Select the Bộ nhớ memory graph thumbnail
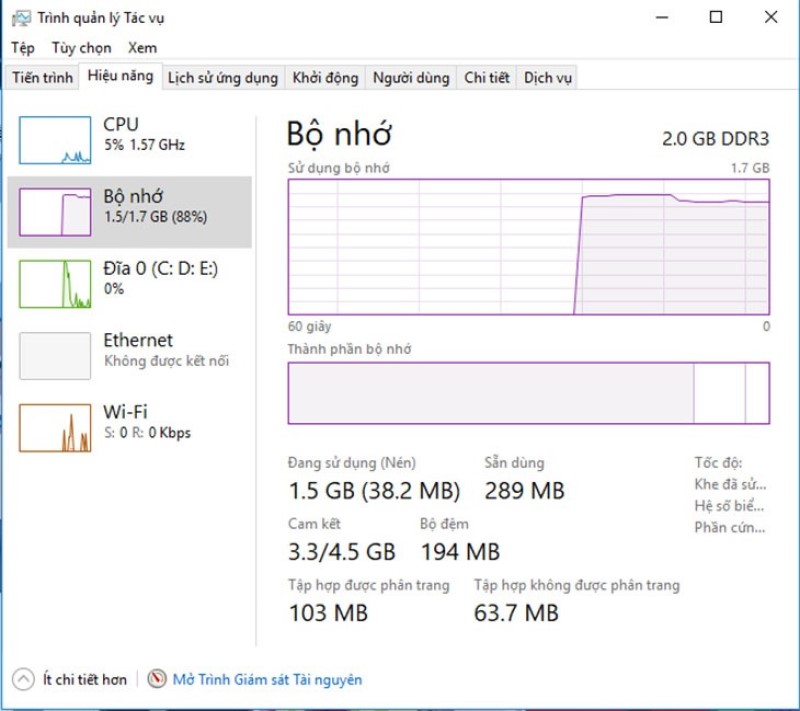Screen dimensions: 800x711 click(55, 212)
